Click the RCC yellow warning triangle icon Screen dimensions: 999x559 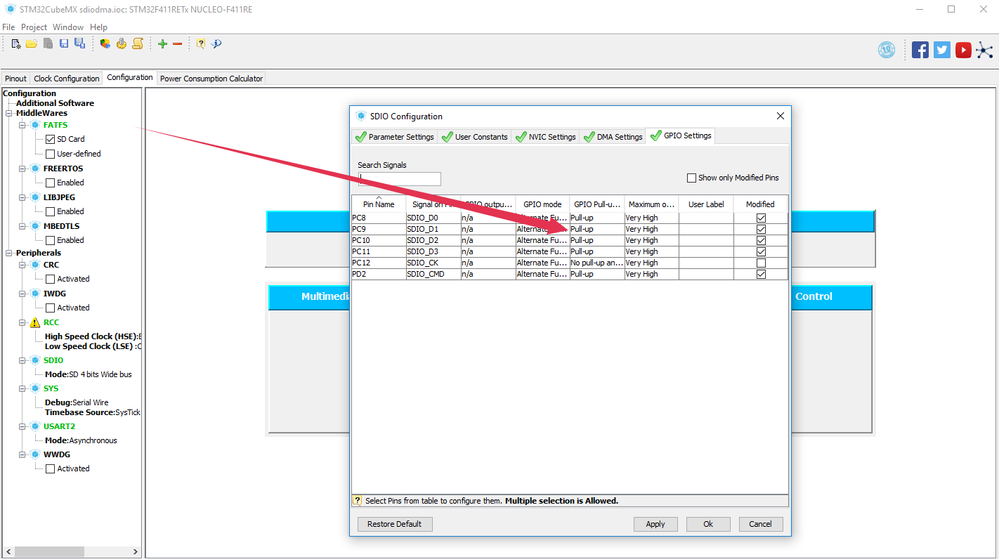point(35,323)
